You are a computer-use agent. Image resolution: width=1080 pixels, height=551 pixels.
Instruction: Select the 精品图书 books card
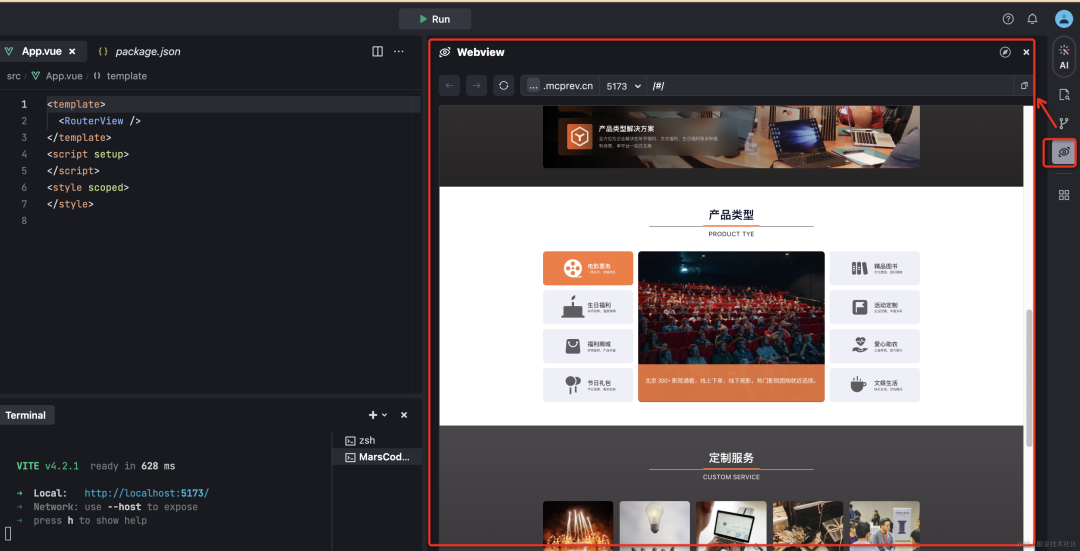(874, 268)
